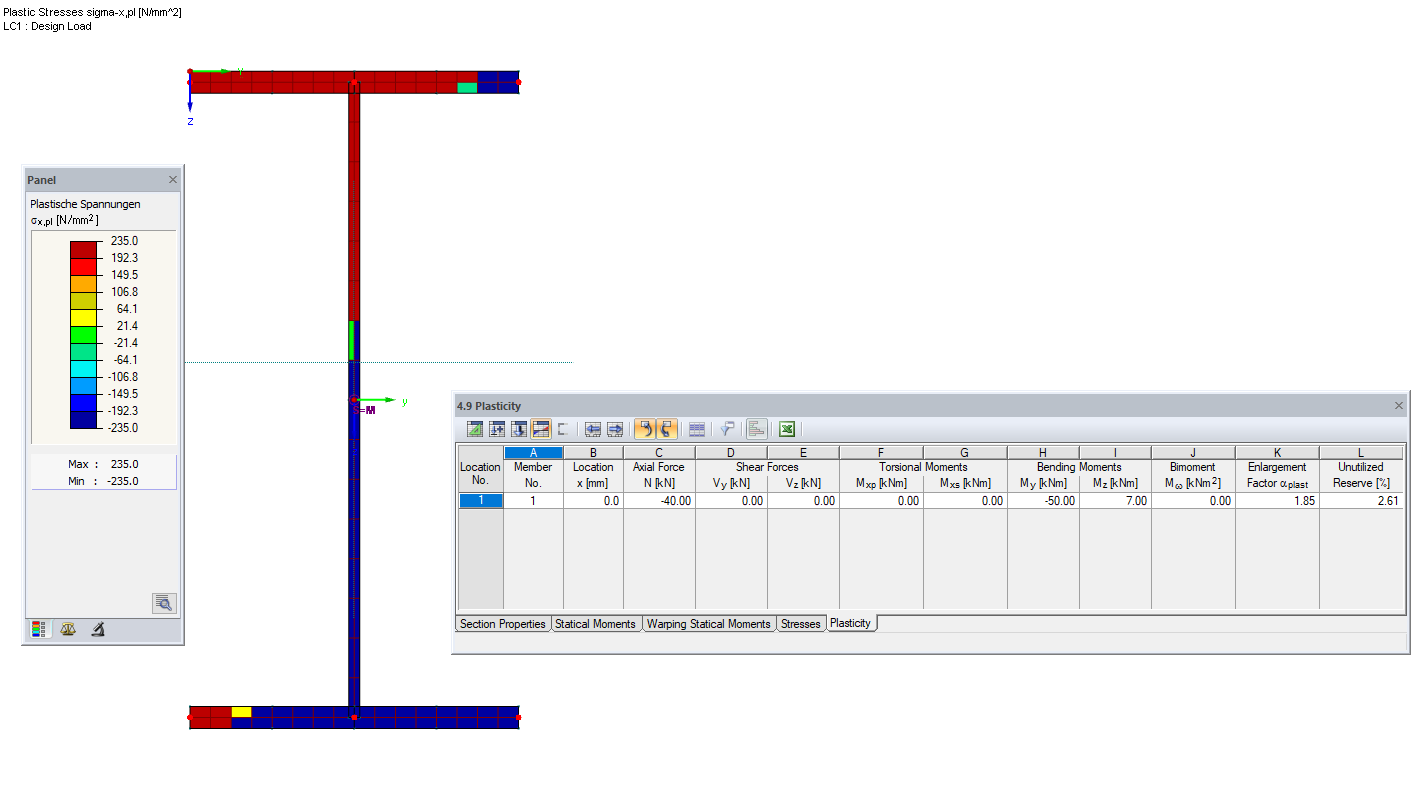Export the Plasticity table to Excel
Screen dimensions: 1411x805
(x=787, y=429)
